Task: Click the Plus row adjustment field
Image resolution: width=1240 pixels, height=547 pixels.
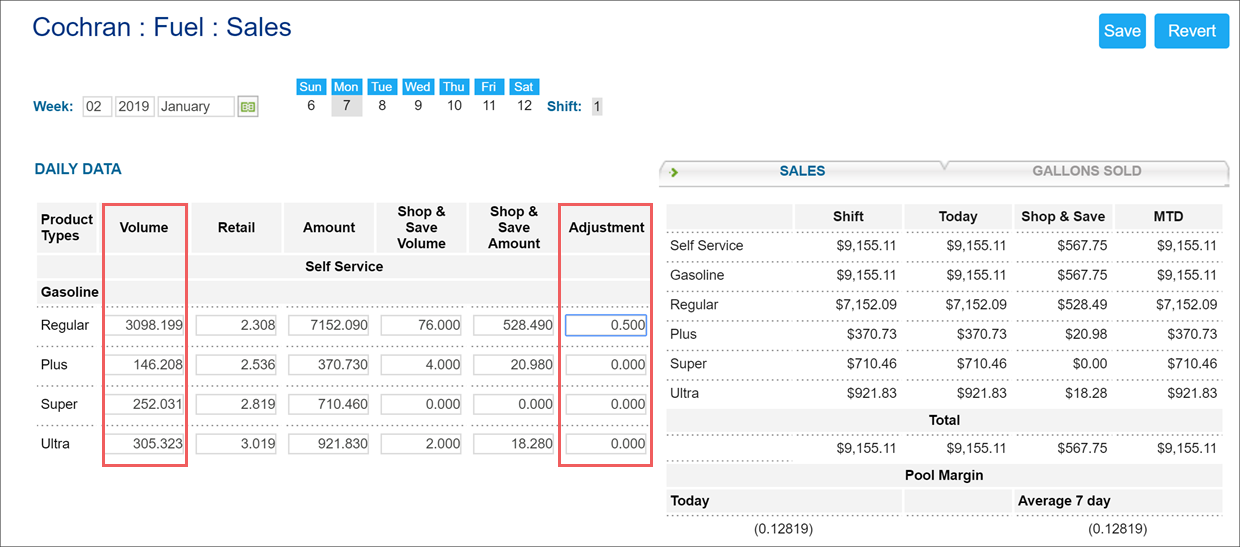Action: click(606, 365)
